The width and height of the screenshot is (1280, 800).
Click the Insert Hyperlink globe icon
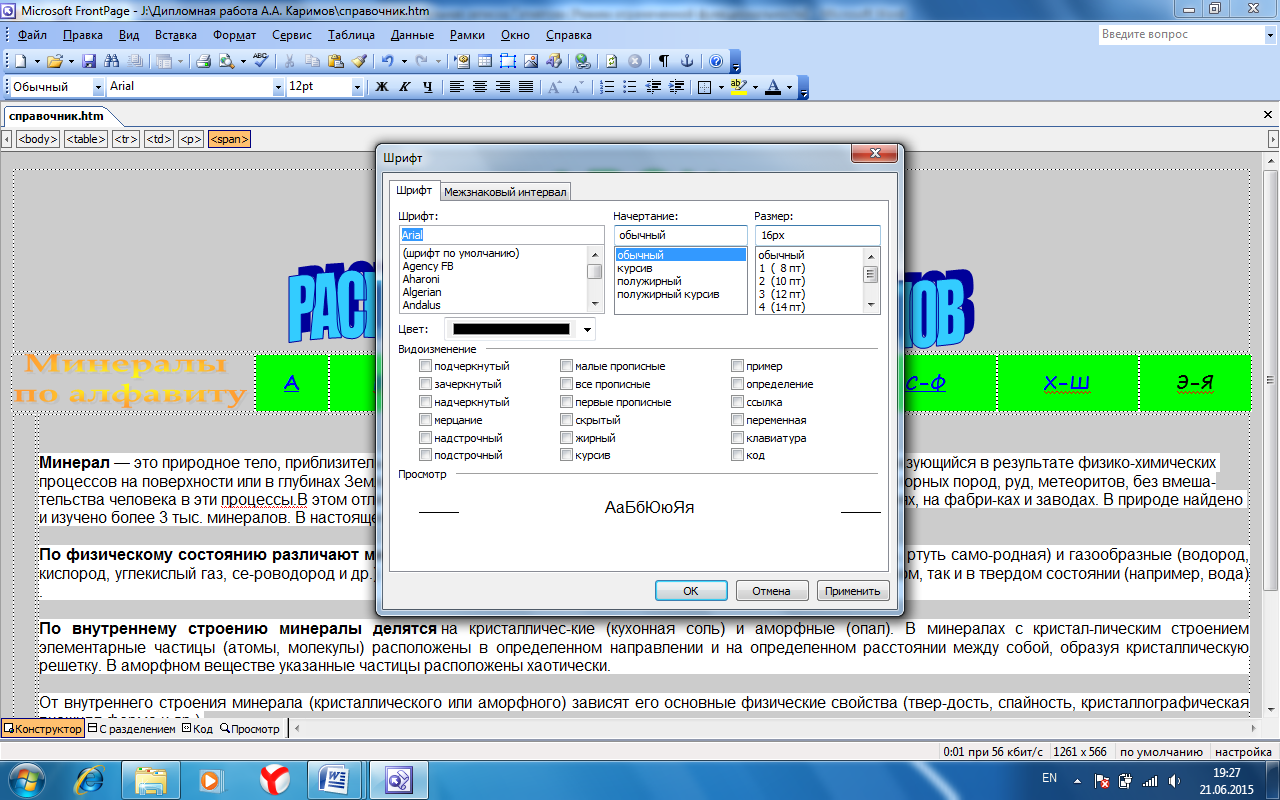(582, 61)
